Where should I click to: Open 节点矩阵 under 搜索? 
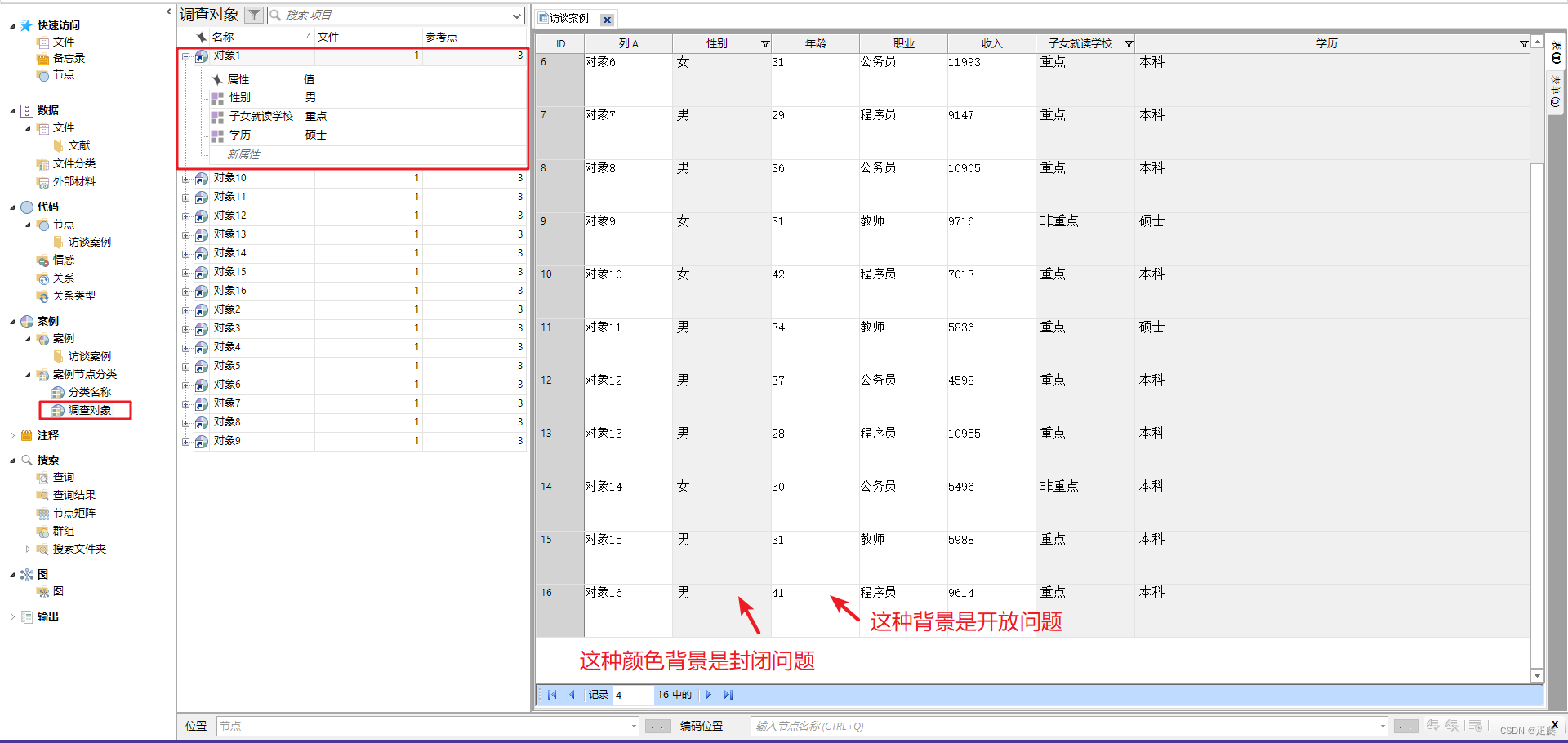coord(74,513)
